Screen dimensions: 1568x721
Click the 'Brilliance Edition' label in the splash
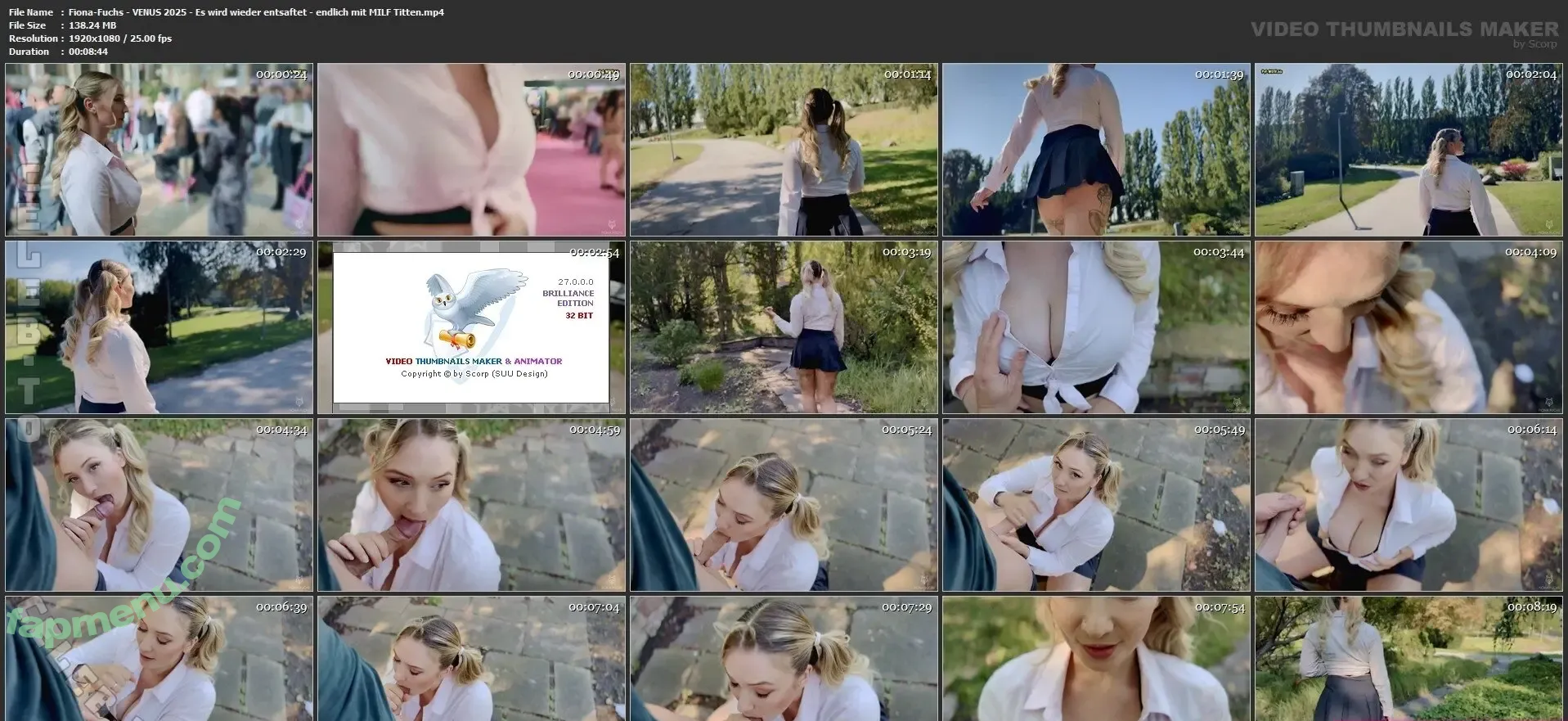point(568,298)
